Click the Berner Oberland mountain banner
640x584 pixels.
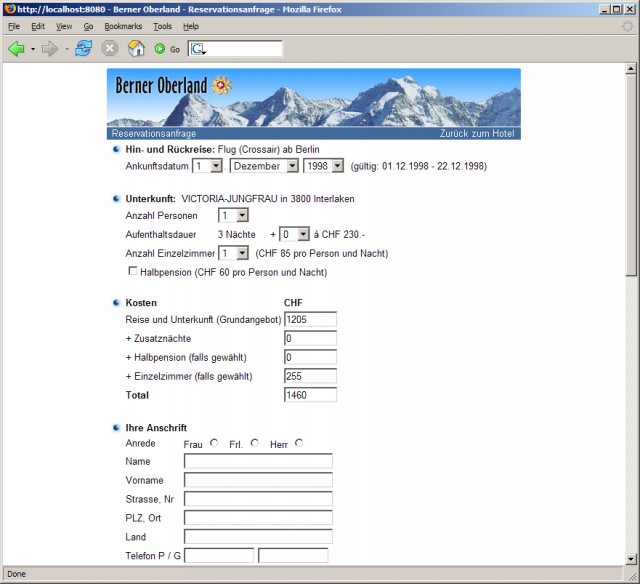tap(313, 98)
